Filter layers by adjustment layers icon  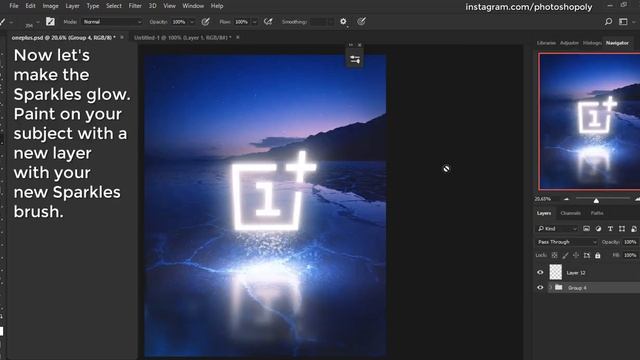[598, 229]
